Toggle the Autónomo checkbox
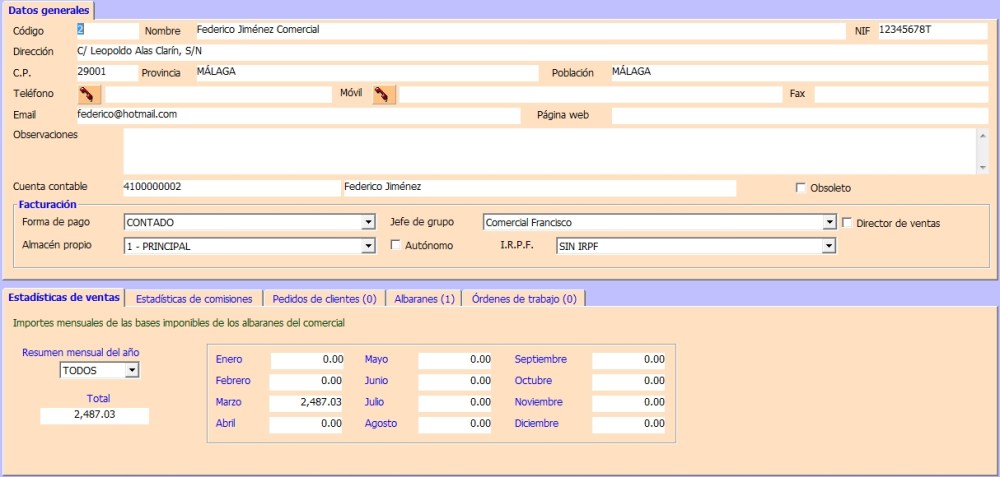Image resolution: width=1000 pixels, height=477 pixels. (395, 246)
